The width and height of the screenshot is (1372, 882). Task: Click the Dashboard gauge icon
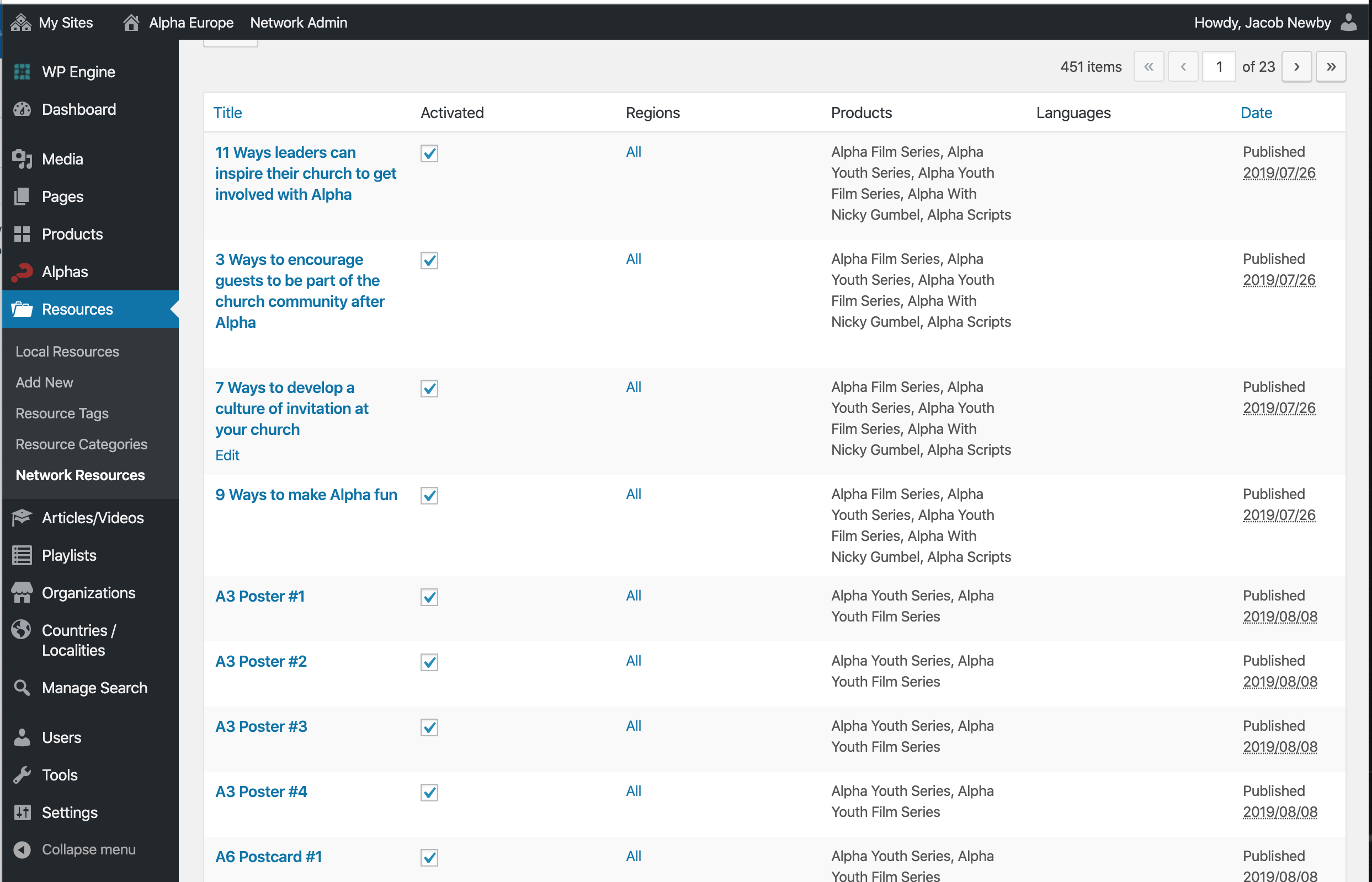click(22, 109)
